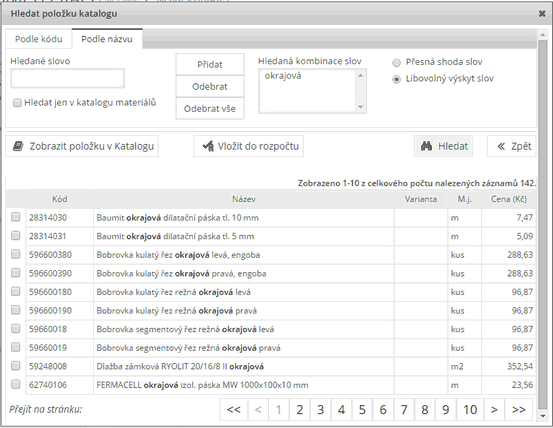Click the binoculars icon on Hledat button

point(426,146)
